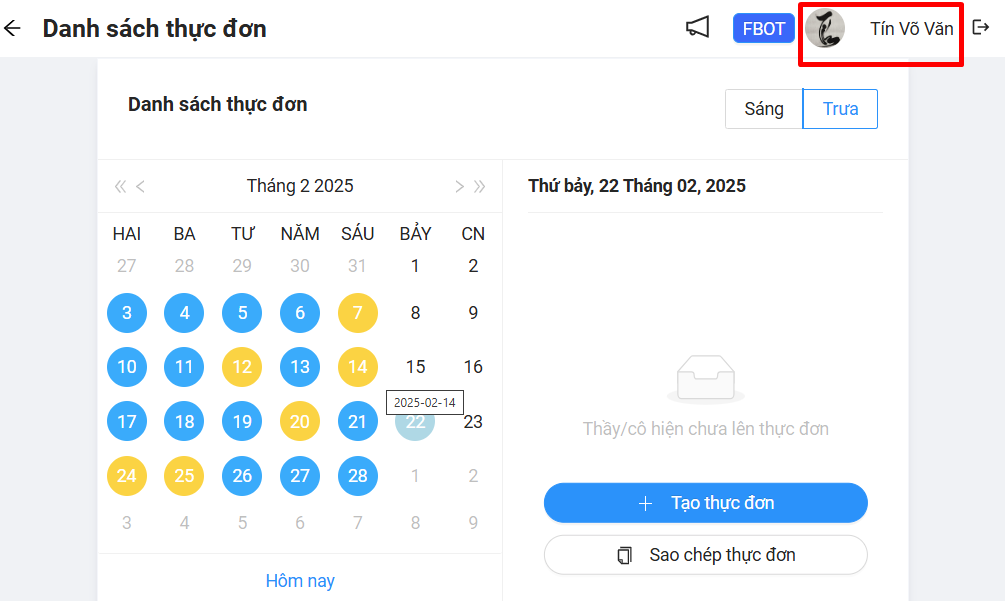The height and width of the screenshot is (601, 1005).
Task: Choose yellow date 24 in calendar
Action: 127,475
